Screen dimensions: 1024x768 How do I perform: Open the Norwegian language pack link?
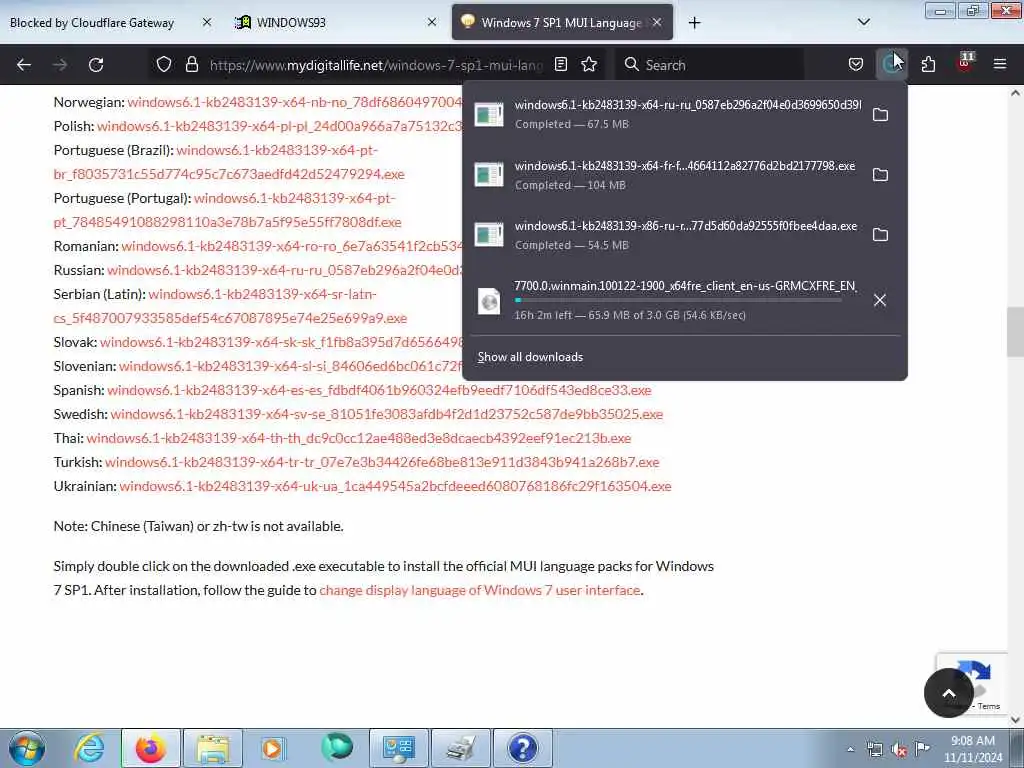(x=295, y=102)
